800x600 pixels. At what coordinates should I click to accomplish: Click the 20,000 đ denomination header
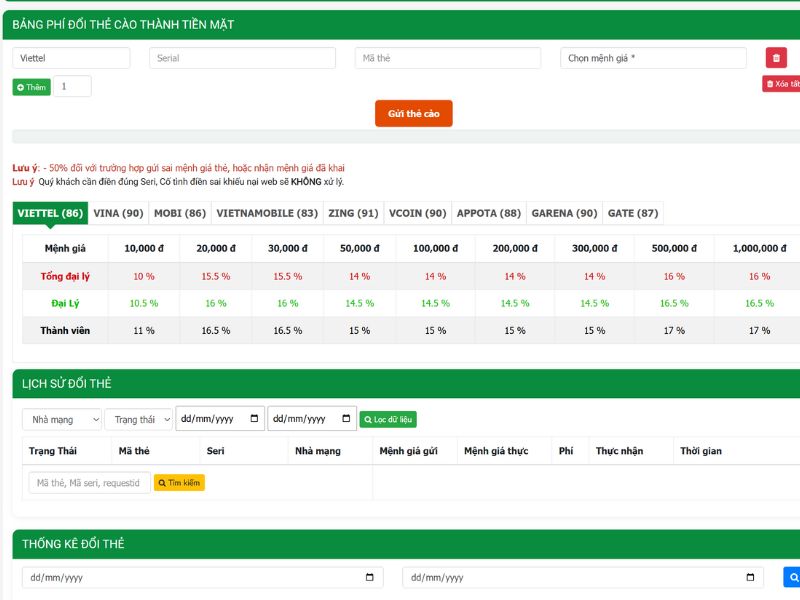coord(216,248)
